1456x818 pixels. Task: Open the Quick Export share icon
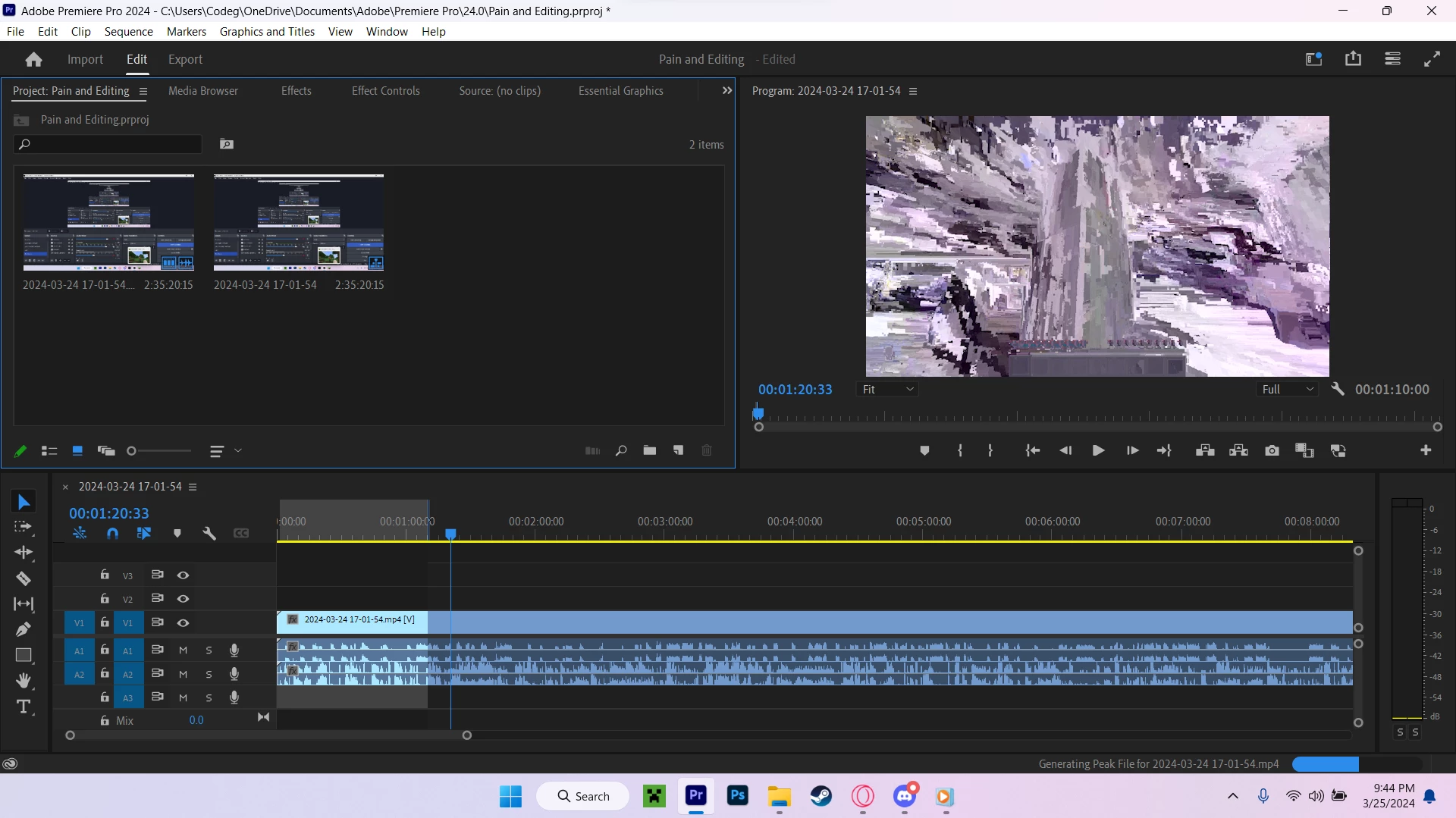1353,59
